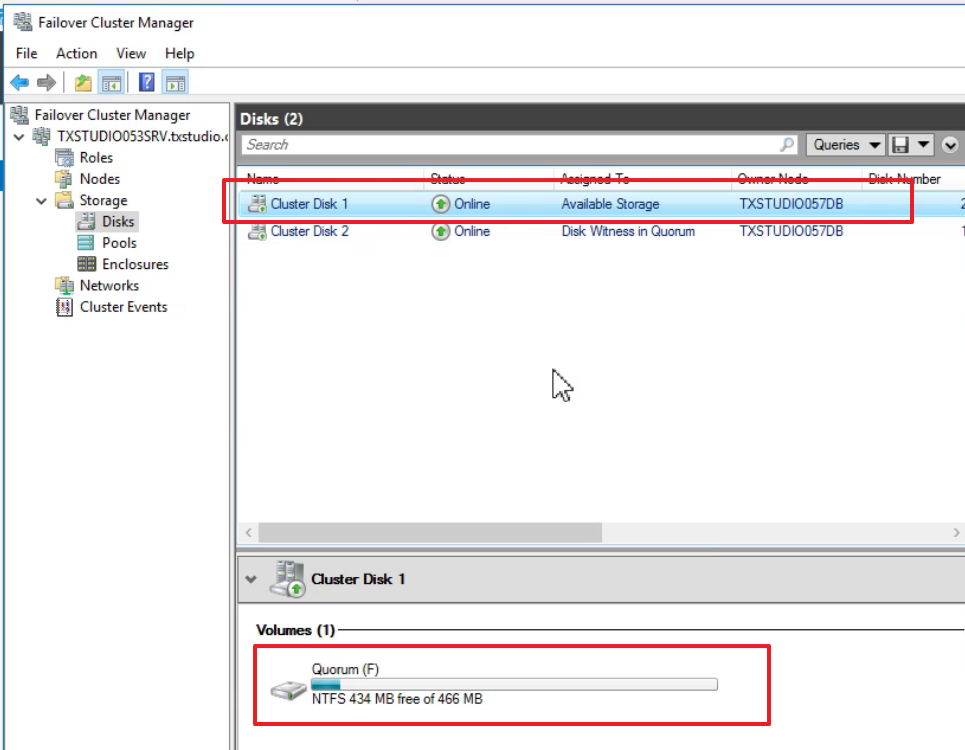Toggle the Show/Hide Action Pane icon
The height and width of the screenshot is (750, 965).
175,82
